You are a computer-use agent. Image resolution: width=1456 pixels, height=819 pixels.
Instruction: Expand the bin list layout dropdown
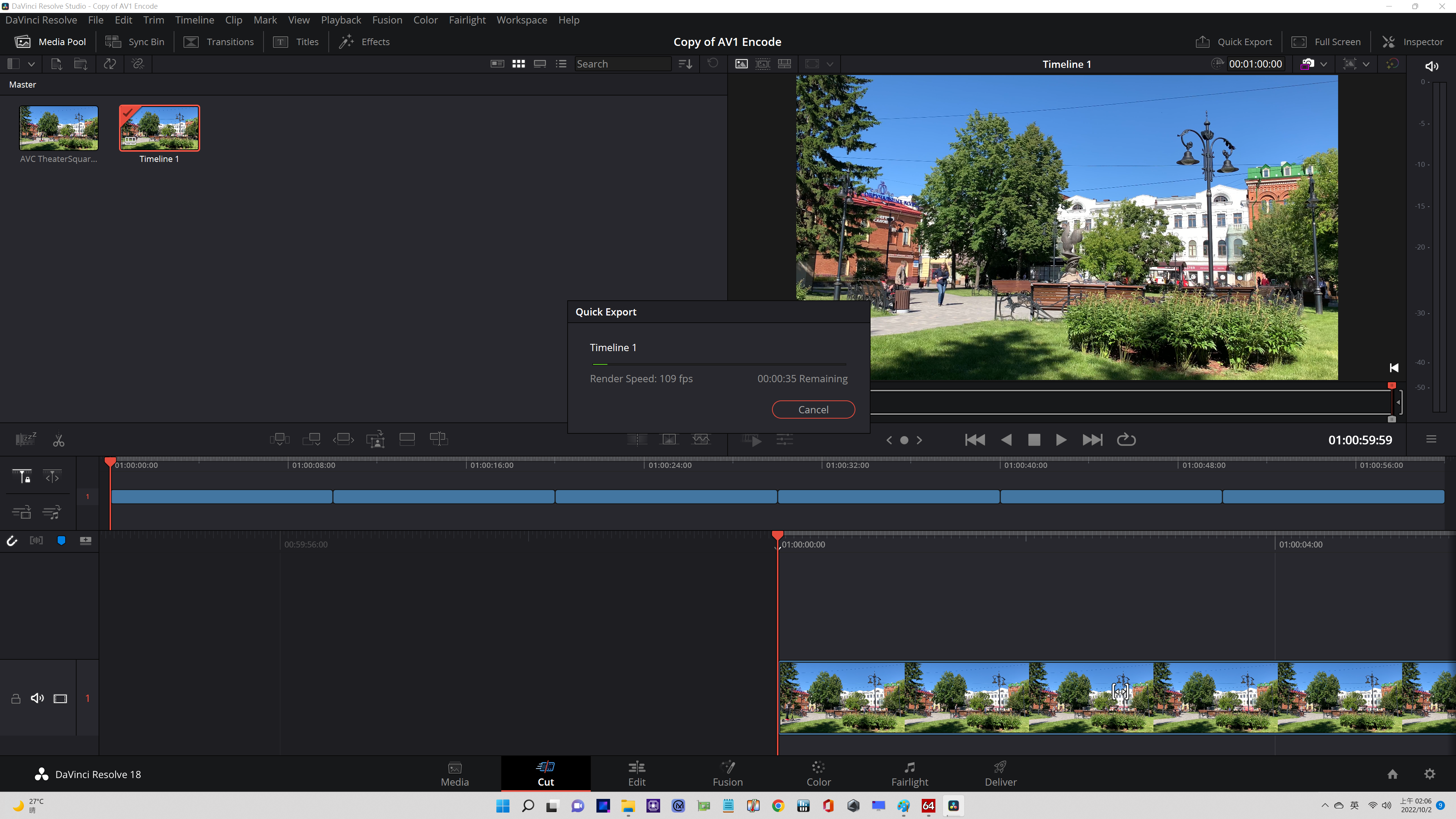tap(31, 64)
